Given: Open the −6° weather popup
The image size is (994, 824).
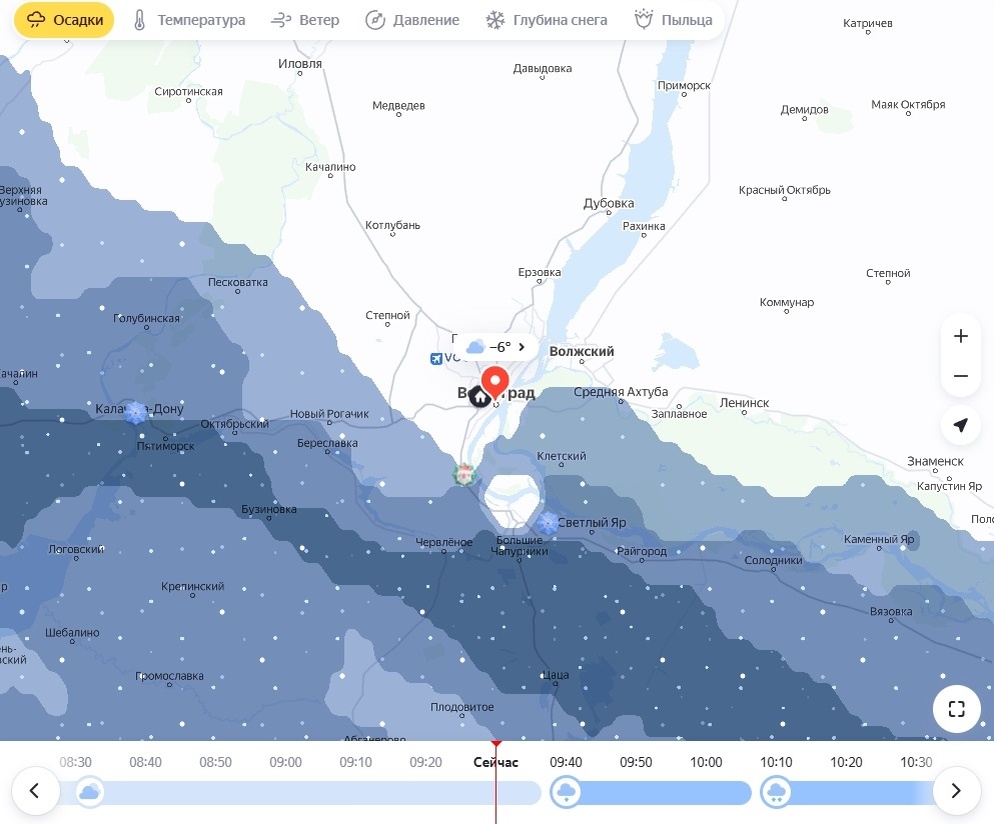Looking at the screenshot, I should coord(494,347).
